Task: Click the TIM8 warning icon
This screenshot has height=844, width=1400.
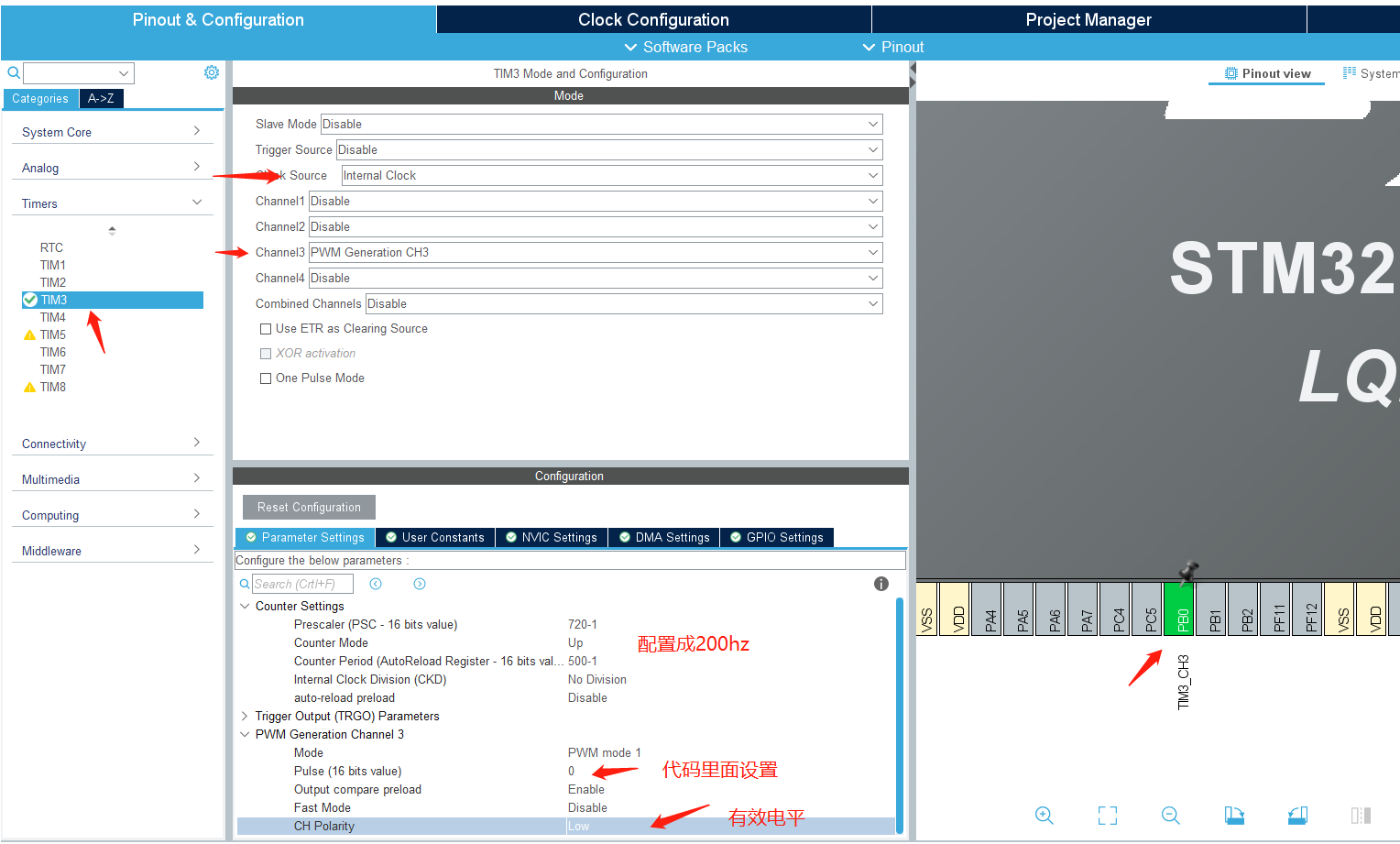Action: [29, 388]
